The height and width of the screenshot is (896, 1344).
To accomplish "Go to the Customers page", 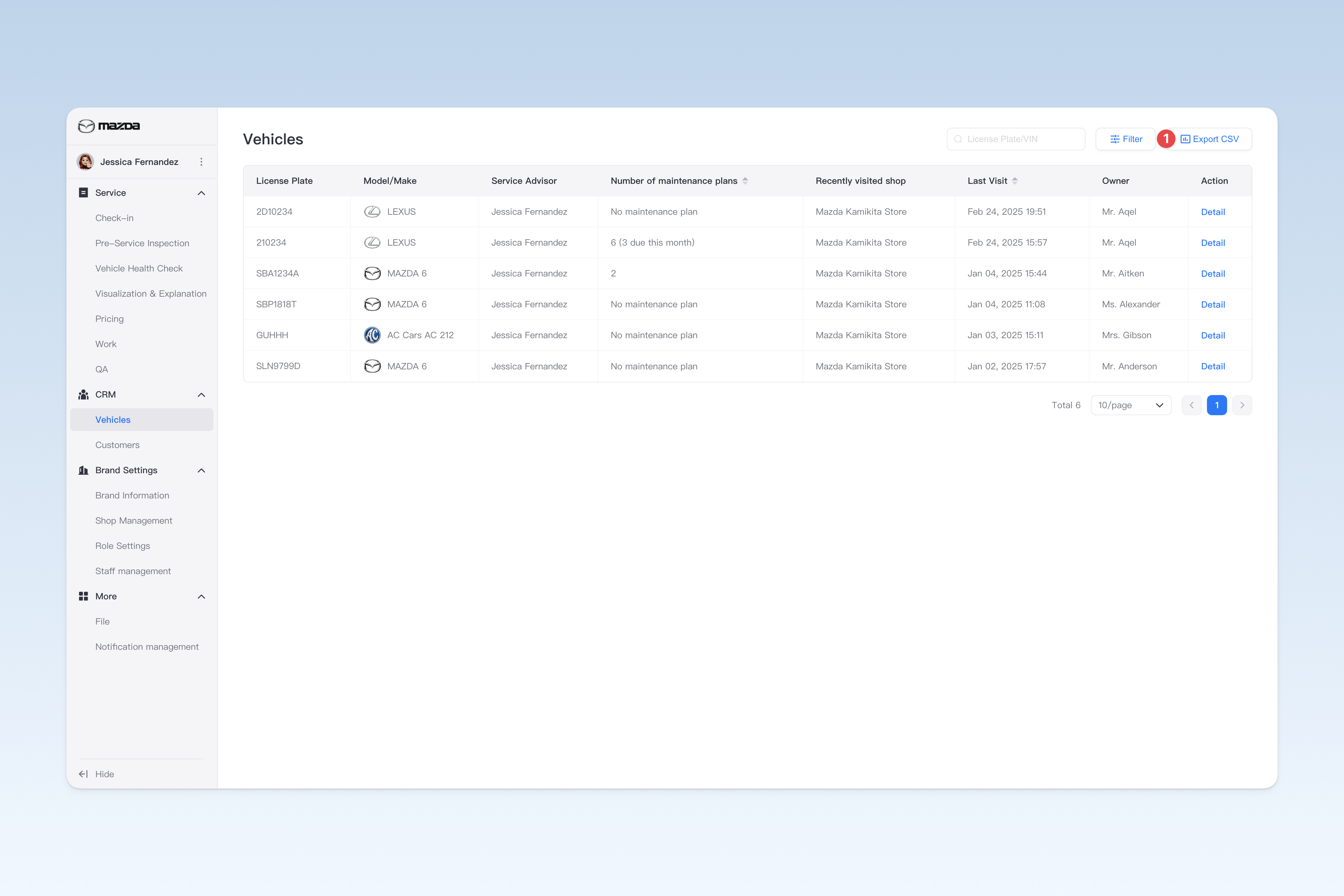I will [117, 445].
